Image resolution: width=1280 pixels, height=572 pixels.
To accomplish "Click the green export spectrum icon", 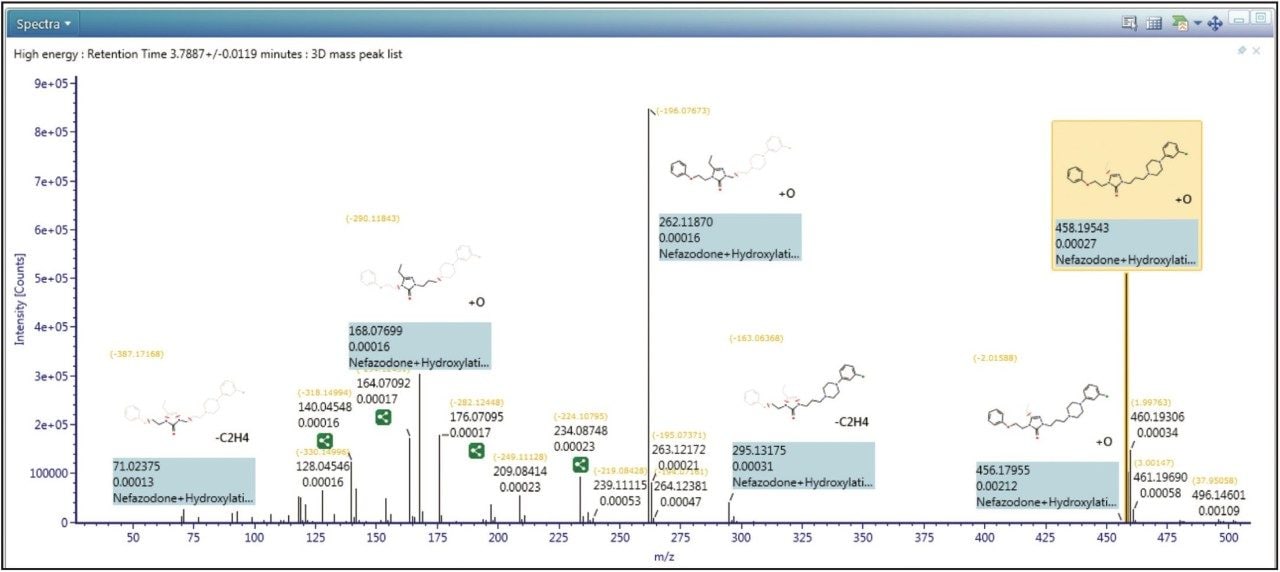I will (1179, 22).
